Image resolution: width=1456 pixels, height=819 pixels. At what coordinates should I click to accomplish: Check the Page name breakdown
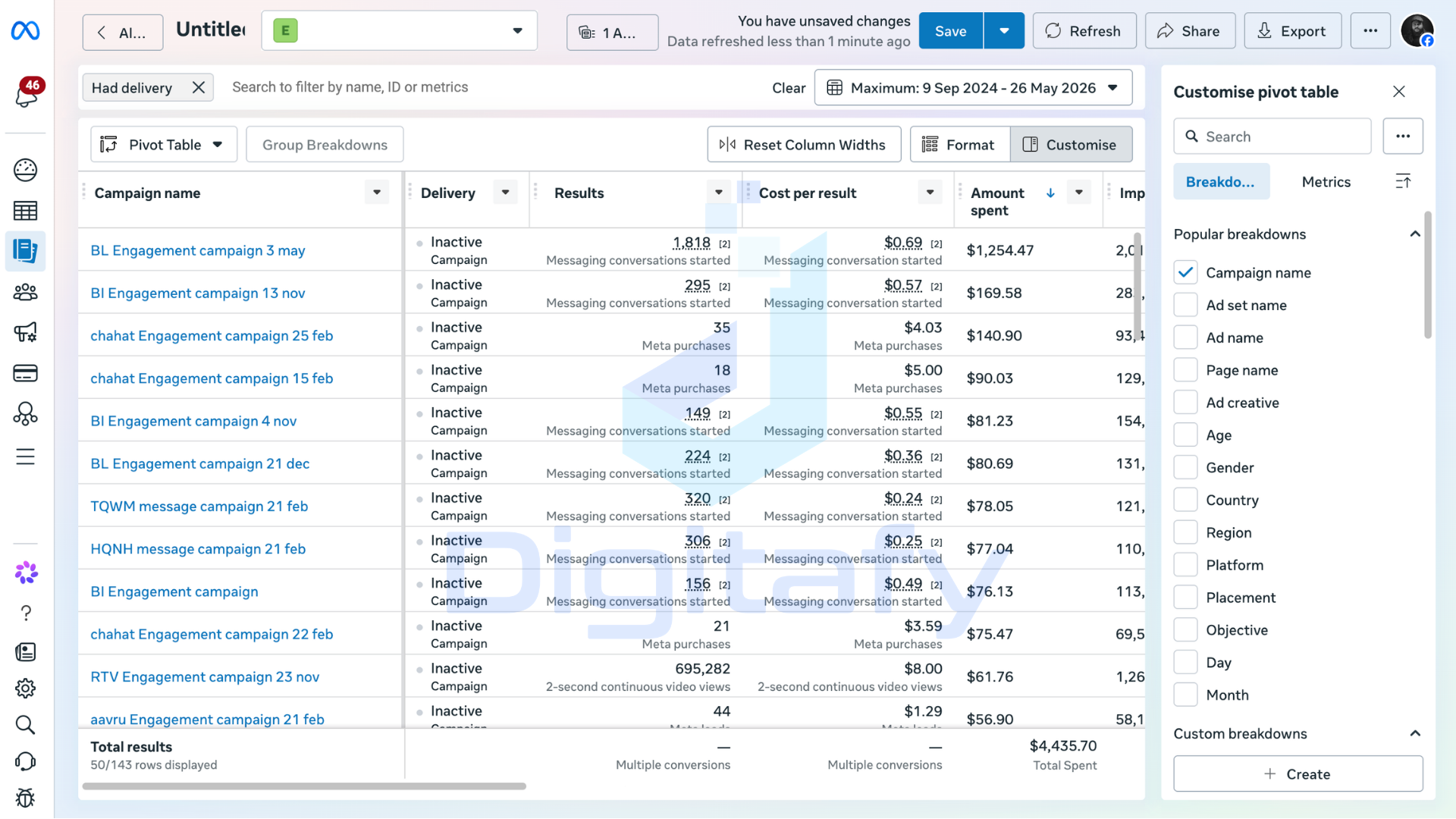pos(1186,370)
